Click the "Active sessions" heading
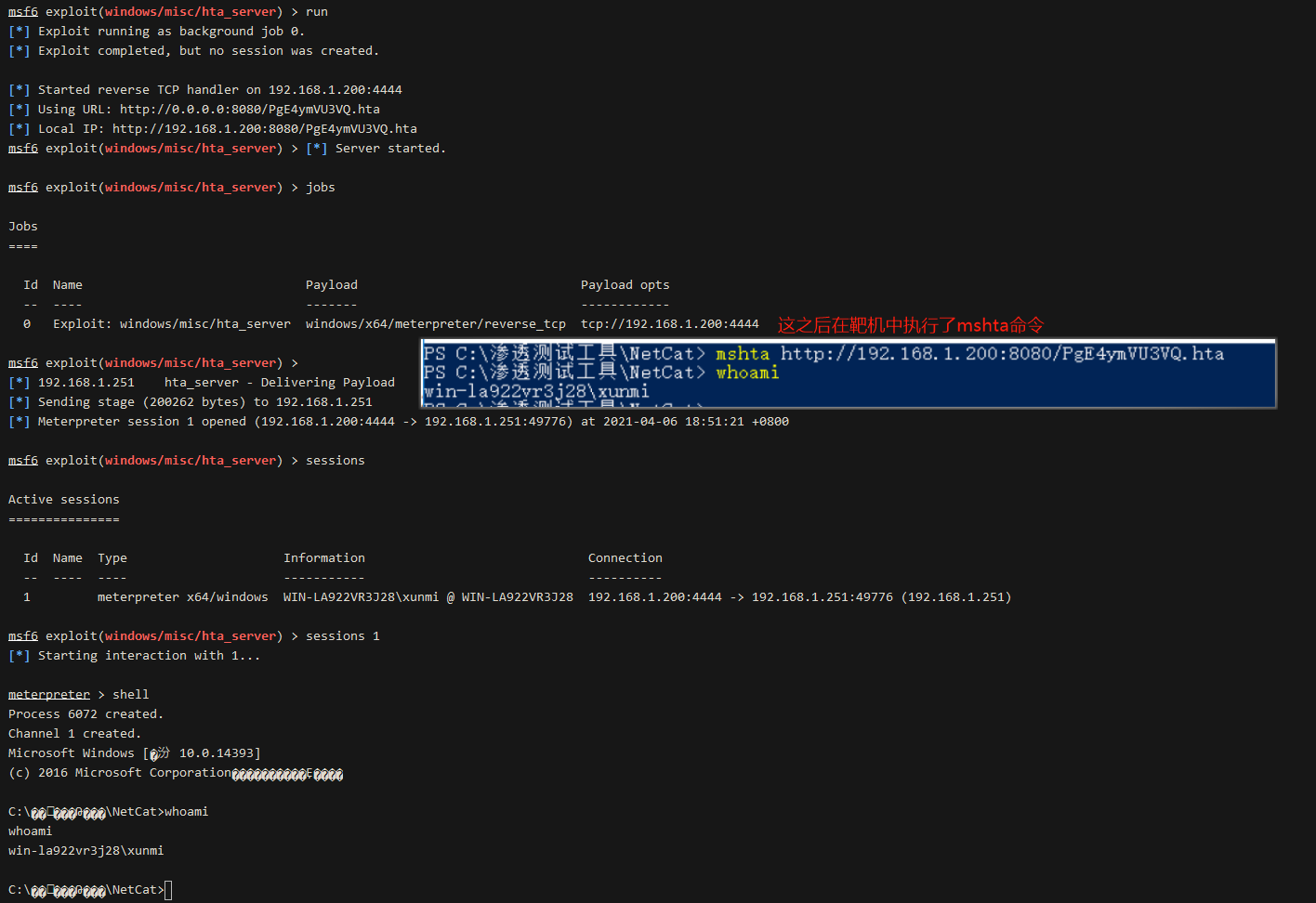The width and height of the screenshot is (1316, 903). (x=64, y=500)
